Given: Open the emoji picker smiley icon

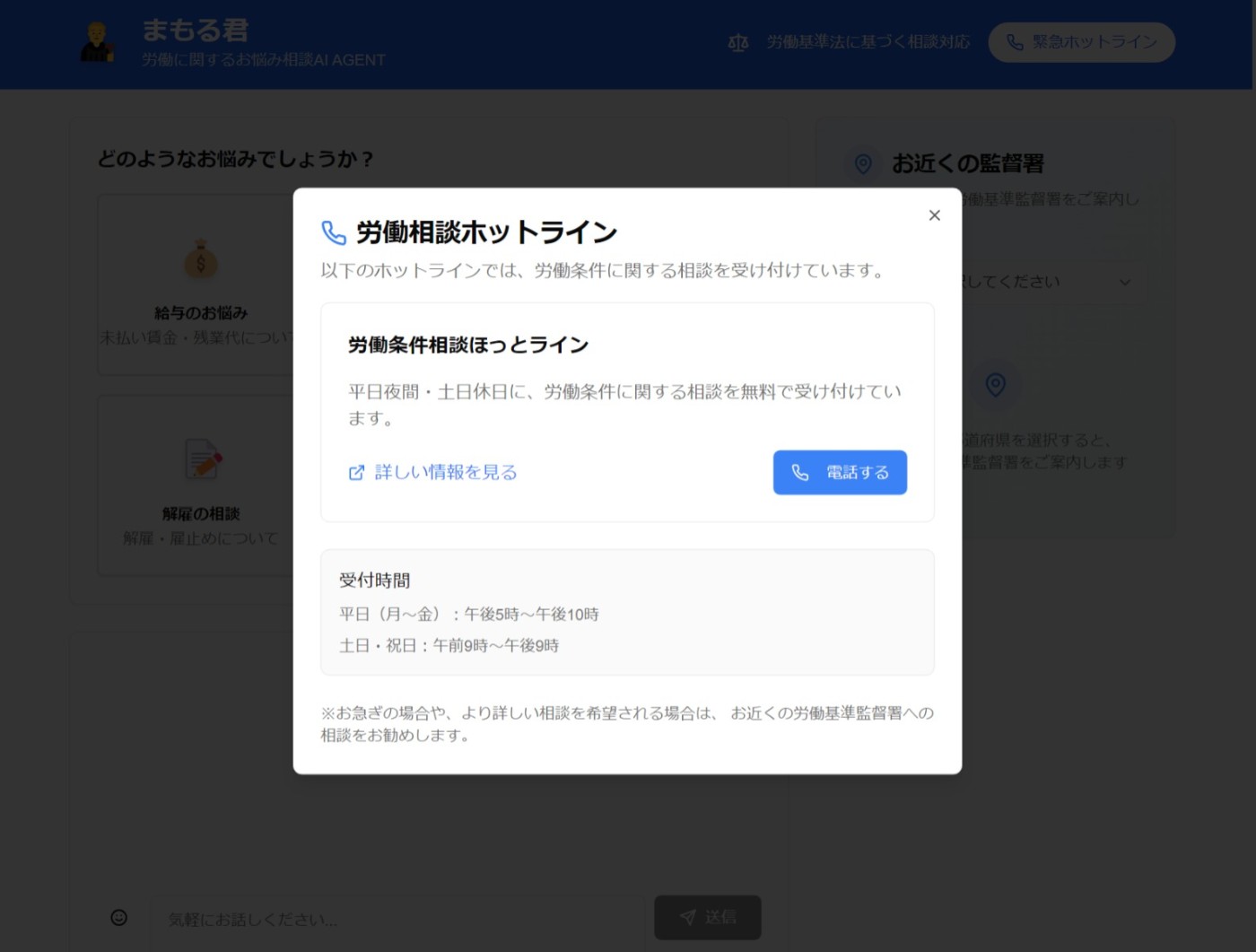Looking at the screenshot, I should pyautogui.click(x=118, y=917).
